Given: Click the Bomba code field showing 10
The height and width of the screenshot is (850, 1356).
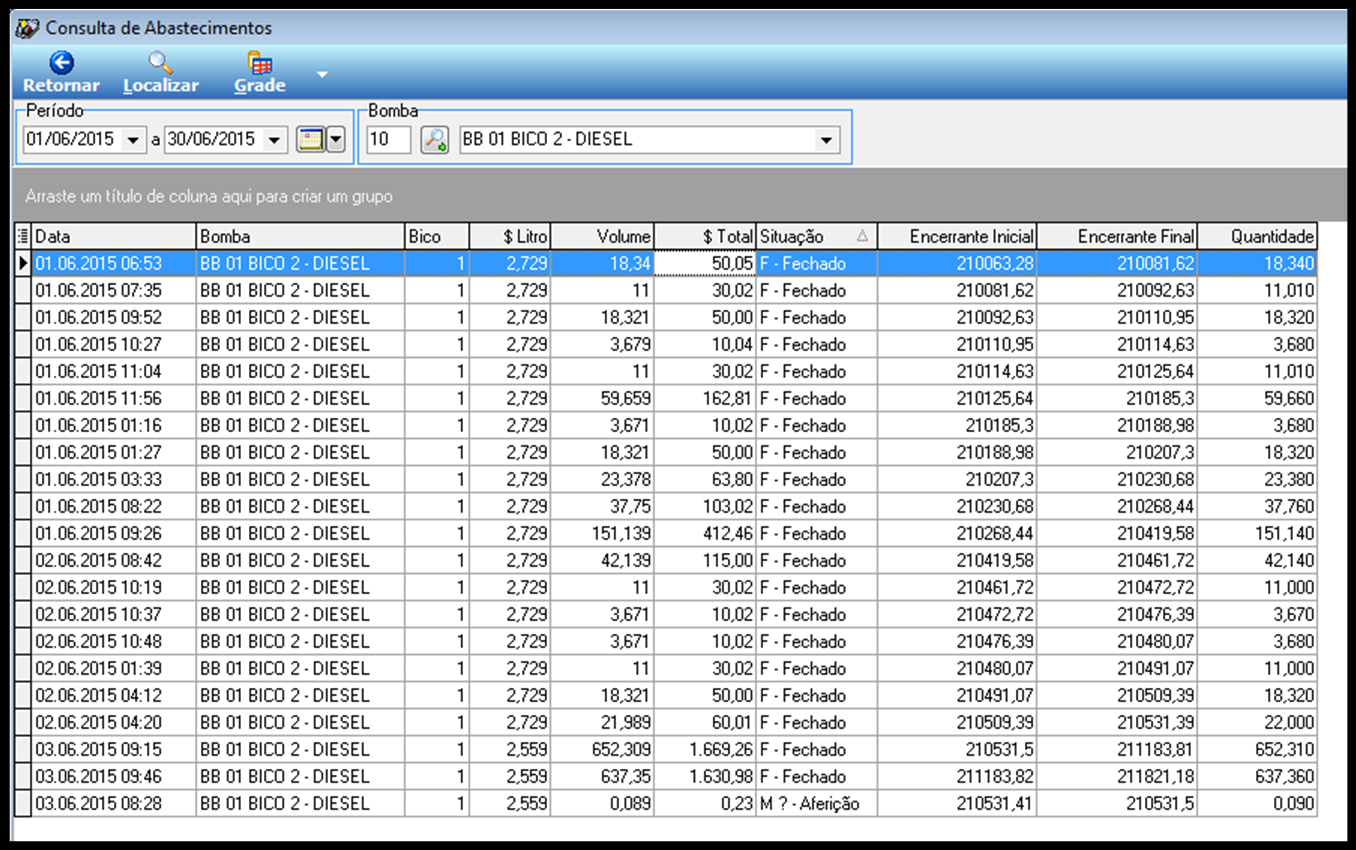Looking at the screenshot, I should [x=389, y=140].
